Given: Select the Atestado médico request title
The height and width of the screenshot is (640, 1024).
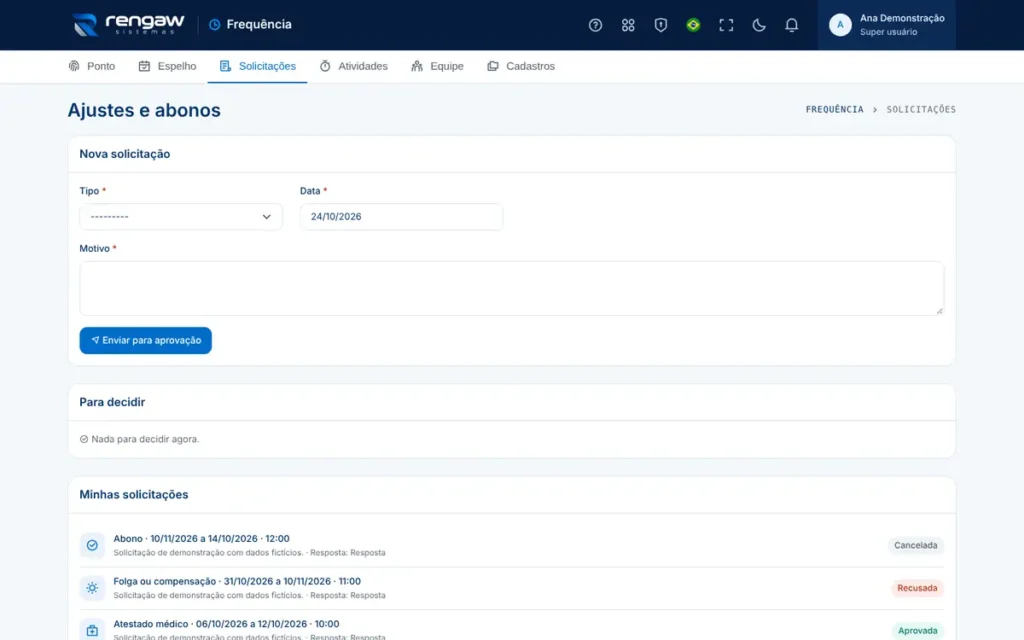Looking at the screenshot, I should click(227, 624).
